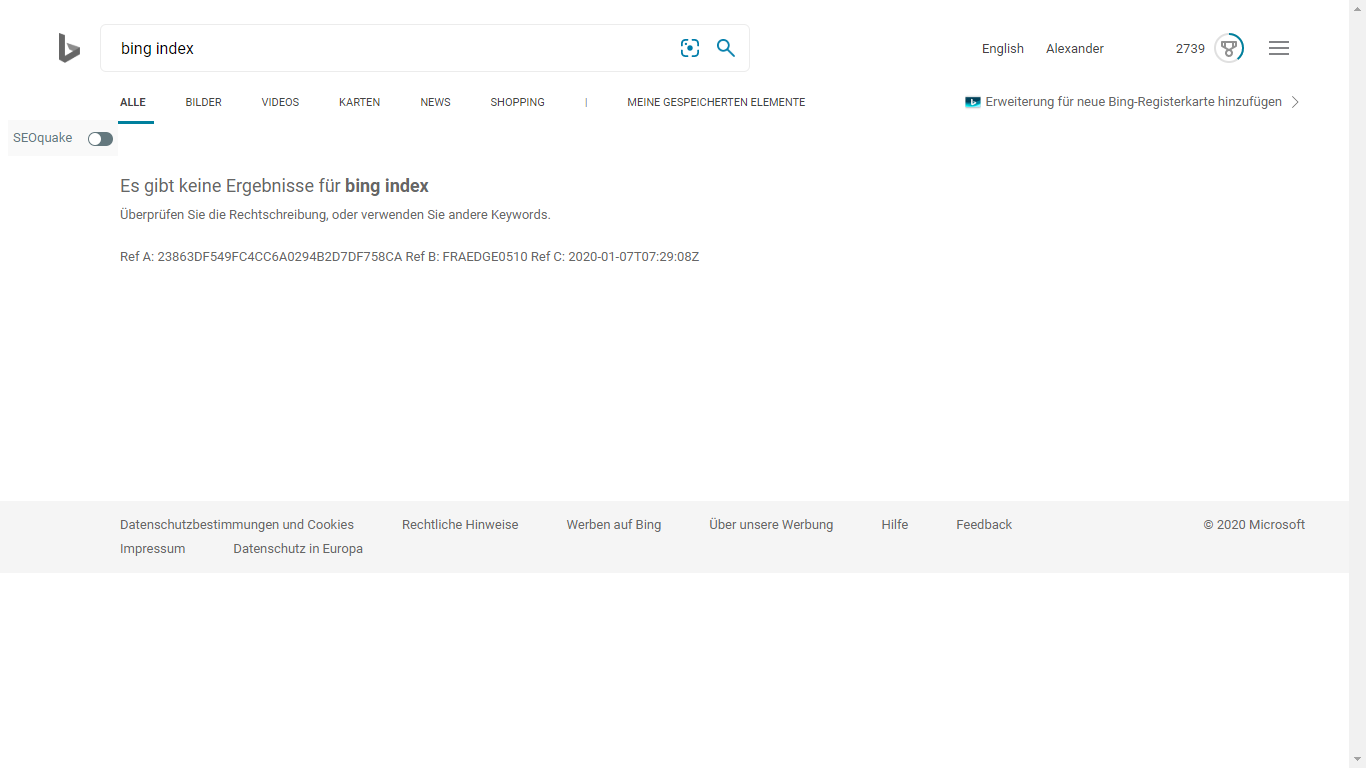Toggle the SEOquake switch on
1366x768 pixels.
[100, 139]
